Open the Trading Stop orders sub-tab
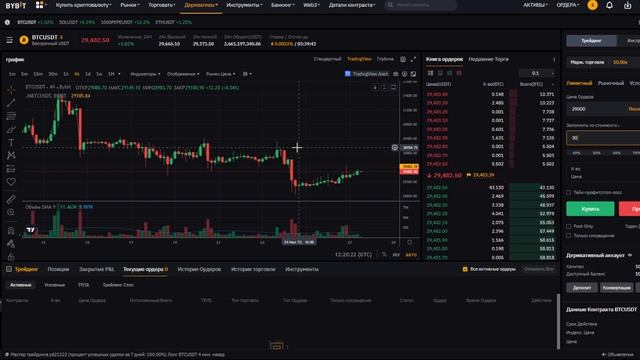 click(118, 285)
